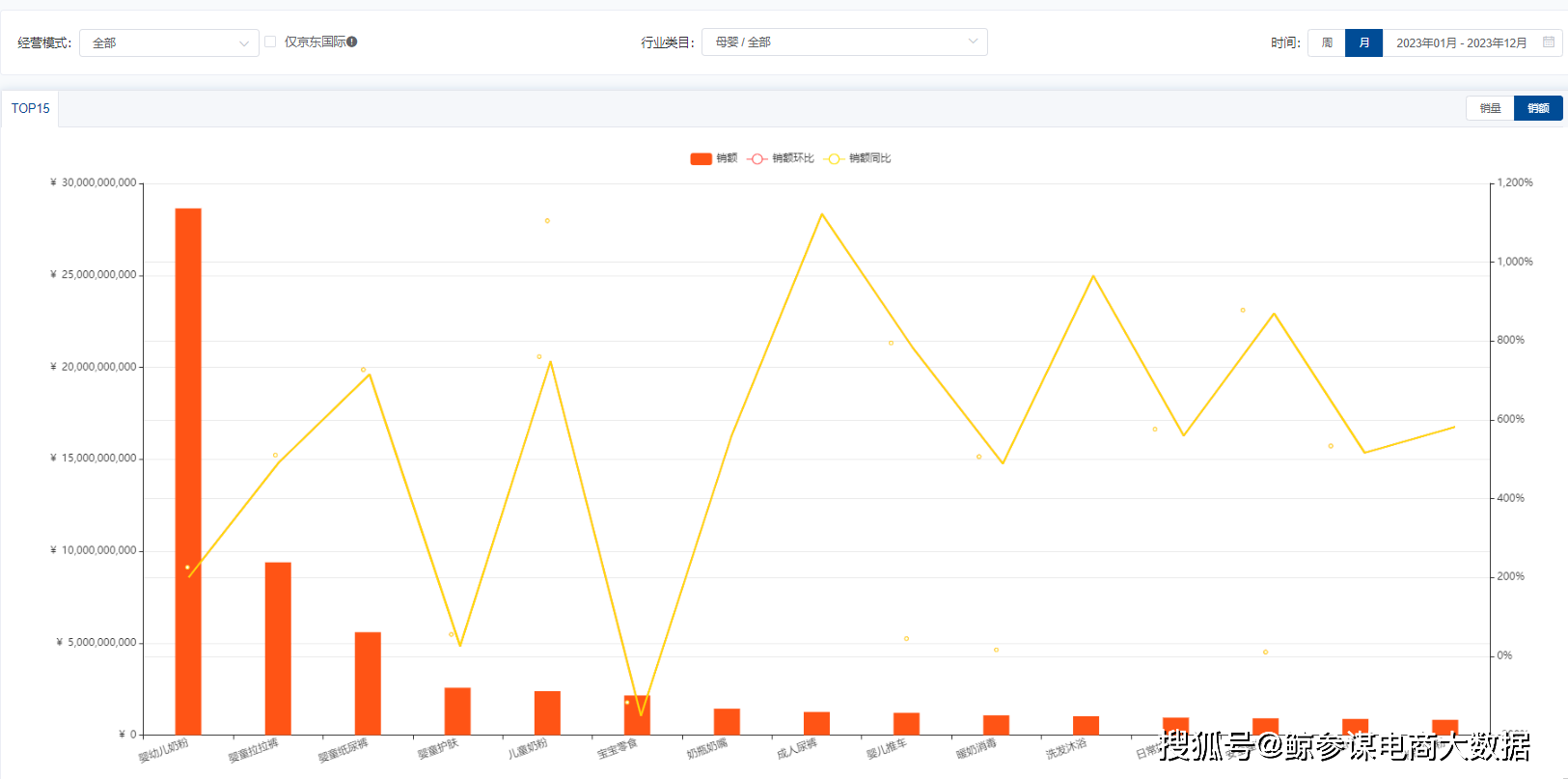The image size is (1568, 779).
Task: Click the 儿童奶粉 axis label
Action: [x=527, y=749]
